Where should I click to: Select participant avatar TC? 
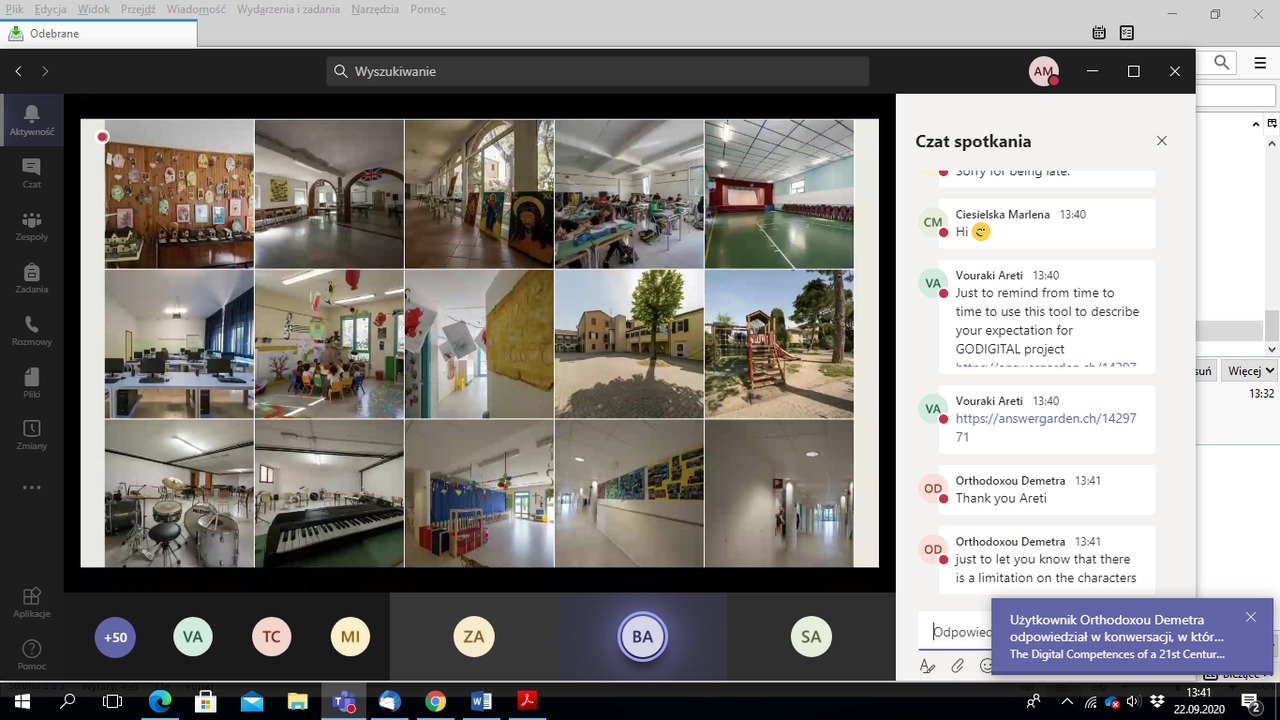coord(271,637)
